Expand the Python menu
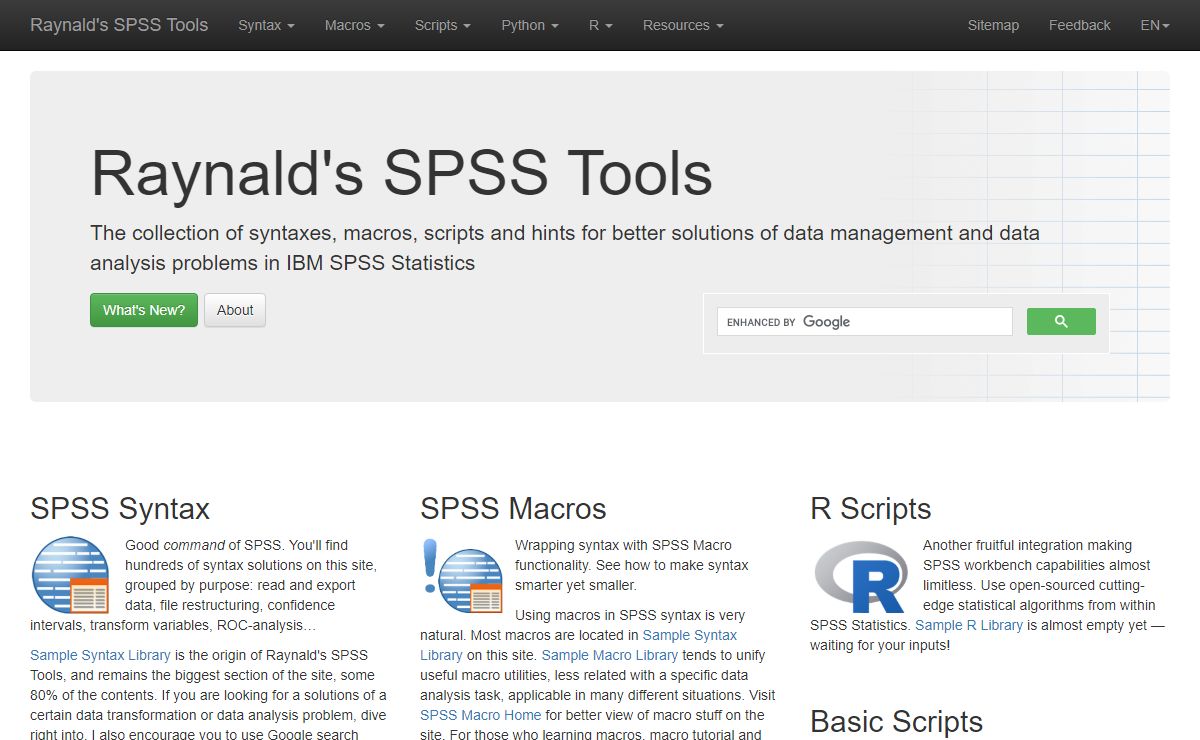 530,25
